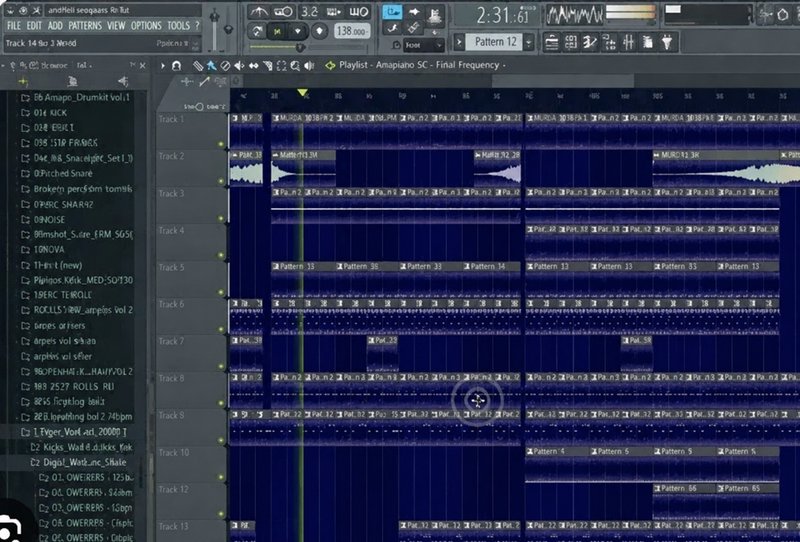Open the playlist view using top shortcut icon
The width and height of the screenshot is (800, 542).
(x=552, y=42)
